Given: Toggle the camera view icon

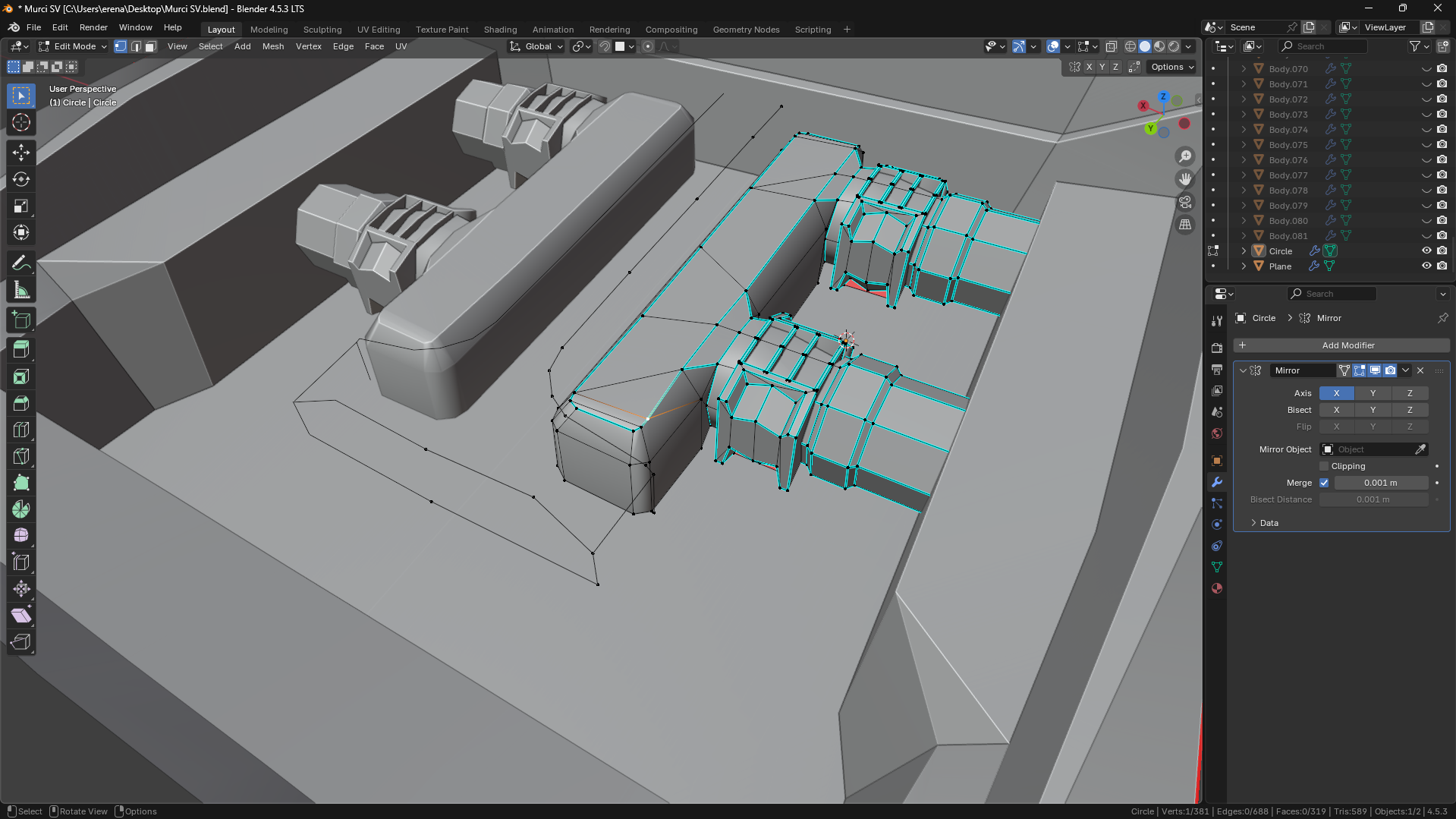Looking at the screenshot, I should pos(1185,202).
